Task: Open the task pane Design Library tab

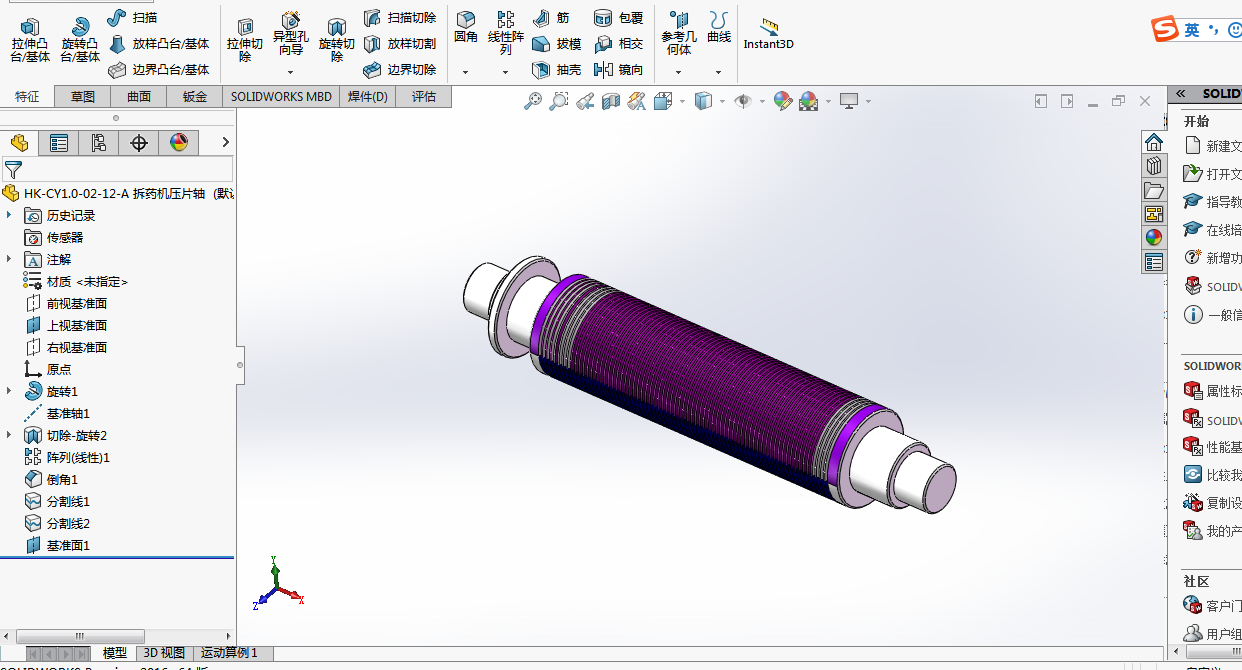Action: (x=1154, y=165)
